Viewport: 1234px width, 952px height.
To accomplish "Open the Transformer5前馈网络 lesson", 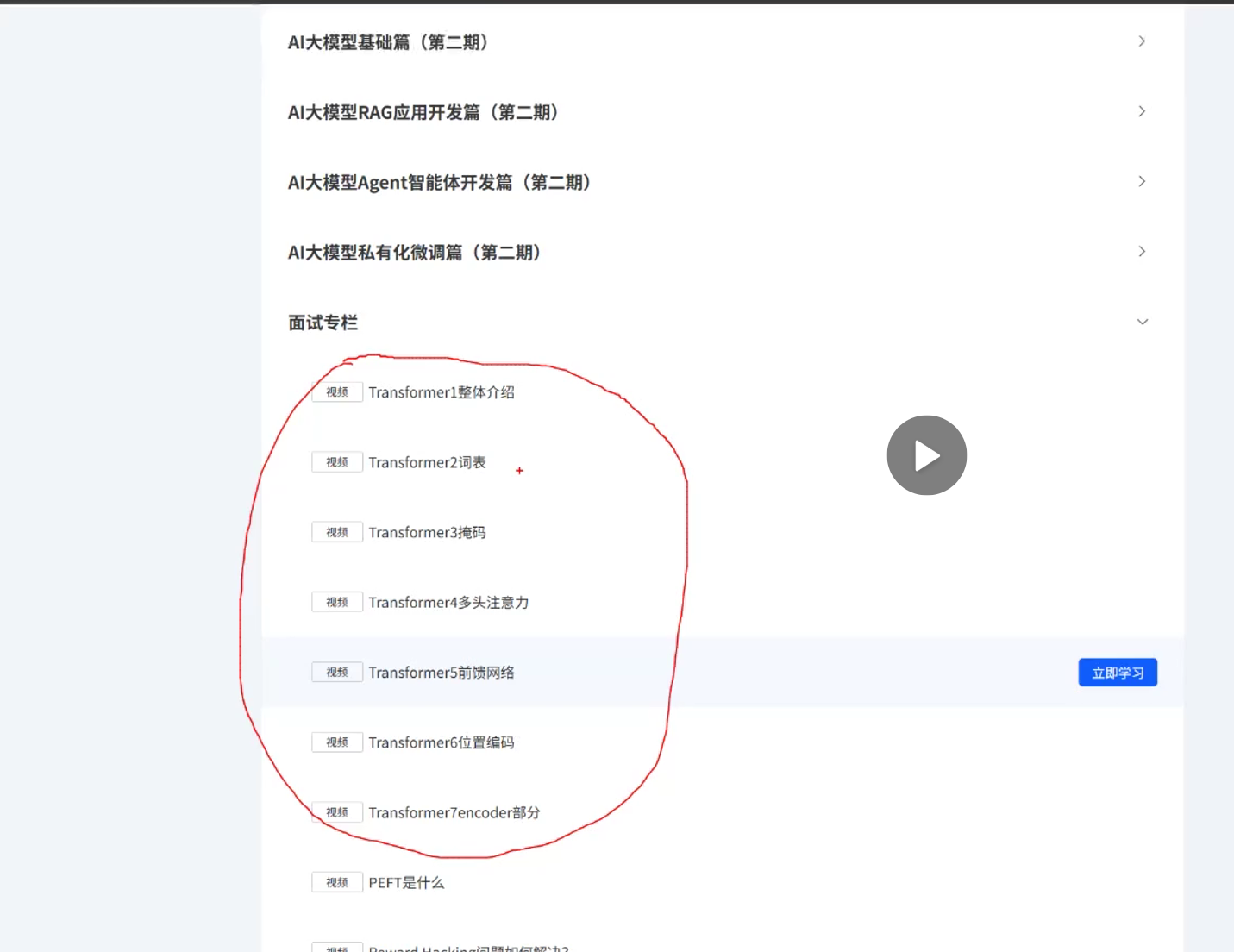I will [442, 672].
